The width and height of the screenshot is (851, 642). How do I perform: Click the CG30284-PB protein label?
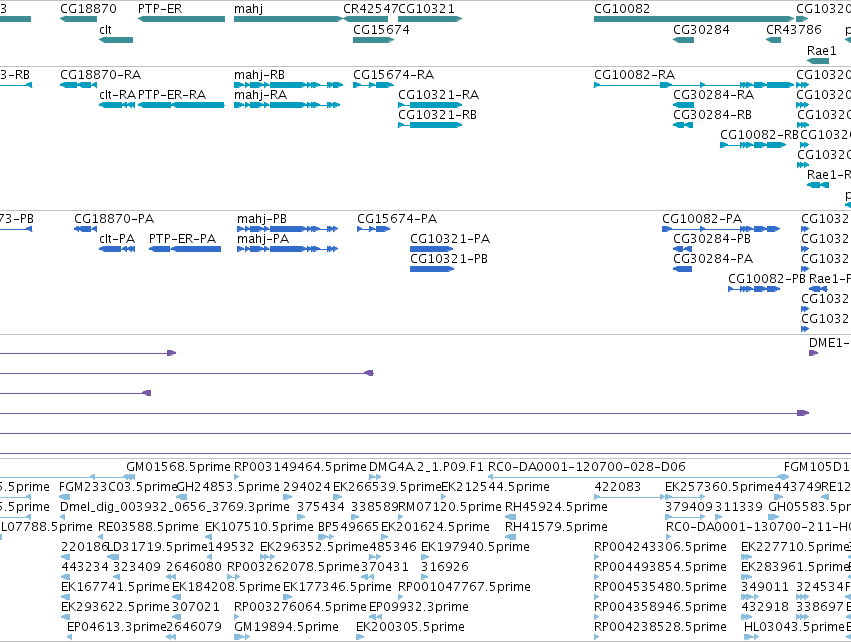coord(712,239)
